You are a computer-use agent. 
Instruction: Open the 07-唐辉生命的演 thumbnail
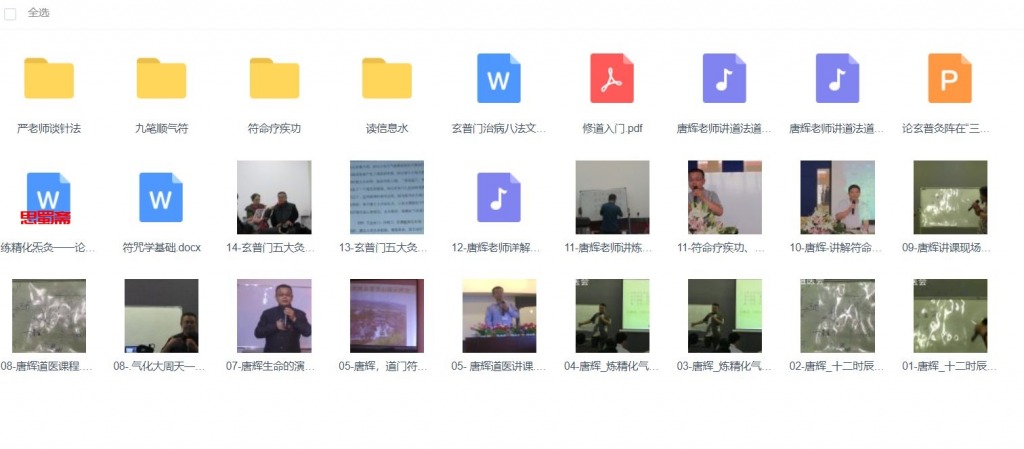tap(274, 316)
